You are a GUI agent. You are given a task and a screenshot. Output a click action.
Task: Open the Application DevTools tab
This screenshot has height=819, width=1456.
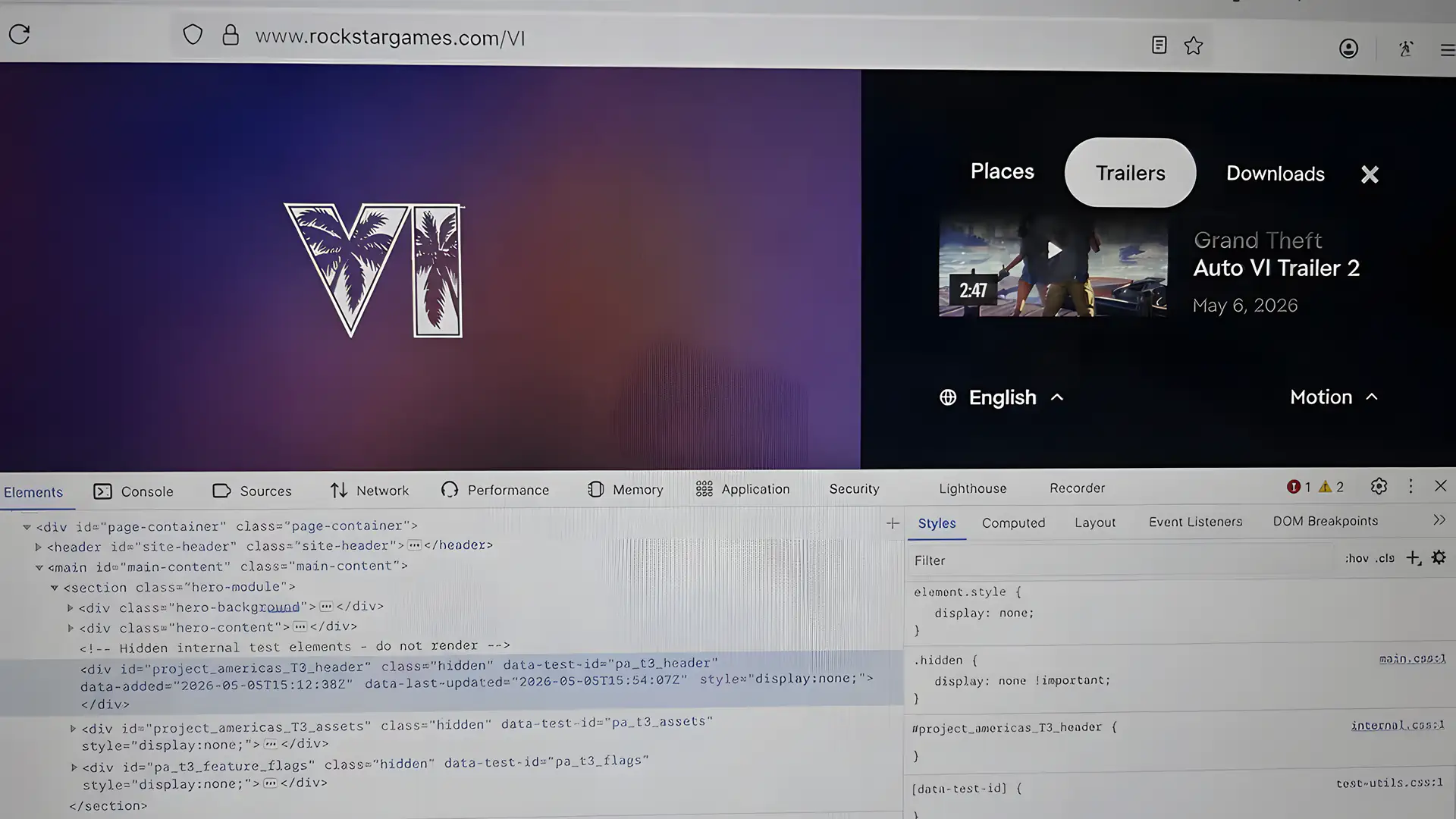pos(742,489)
